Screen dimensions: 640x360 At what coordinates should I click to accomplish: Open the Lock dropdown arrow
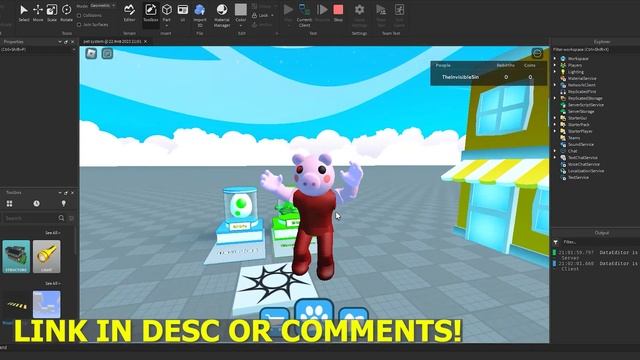point(272,16)
